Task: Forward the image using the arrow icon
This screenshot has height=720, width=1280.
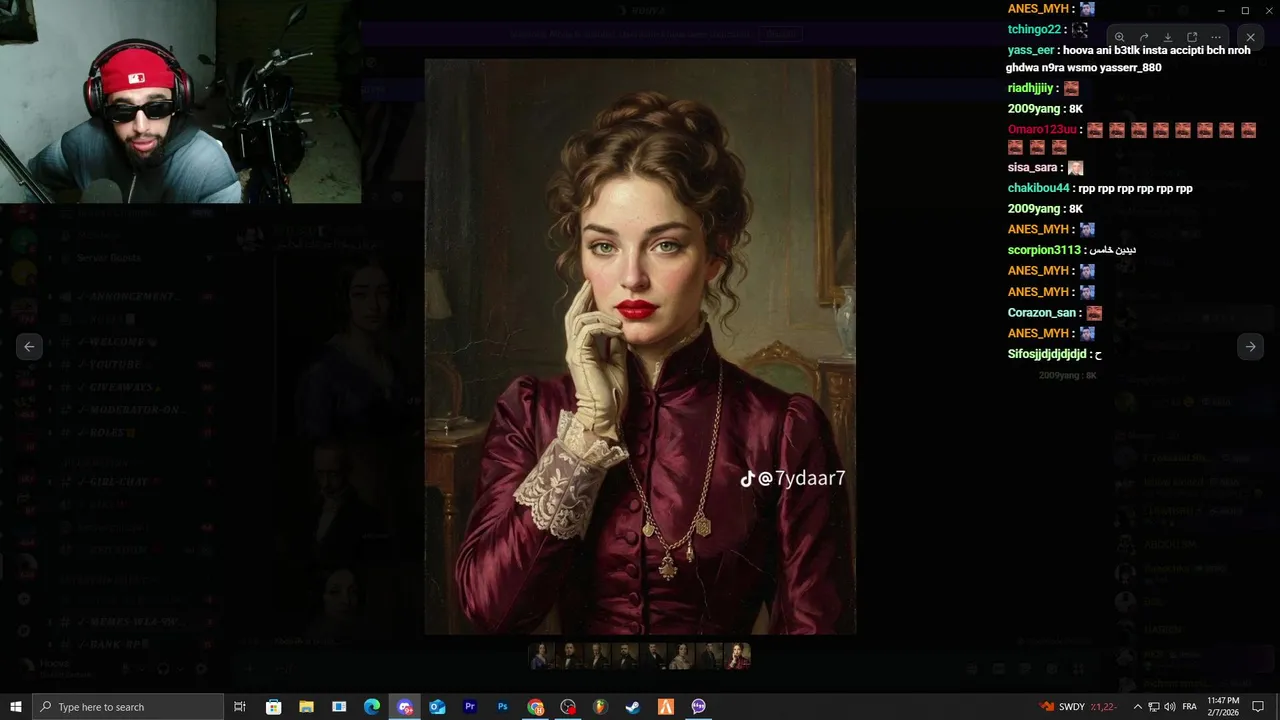Action: tap(1144, 37)
